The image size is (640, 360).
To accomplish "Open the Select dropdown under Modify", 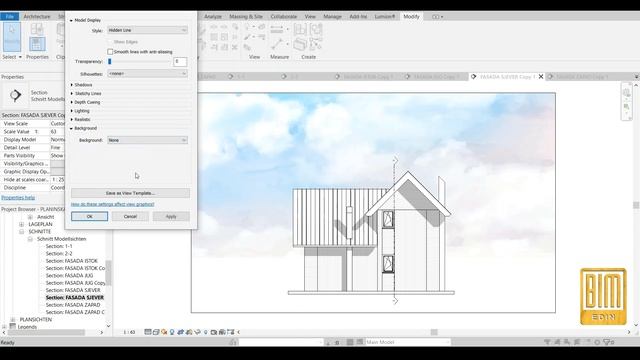I will 12,57.
